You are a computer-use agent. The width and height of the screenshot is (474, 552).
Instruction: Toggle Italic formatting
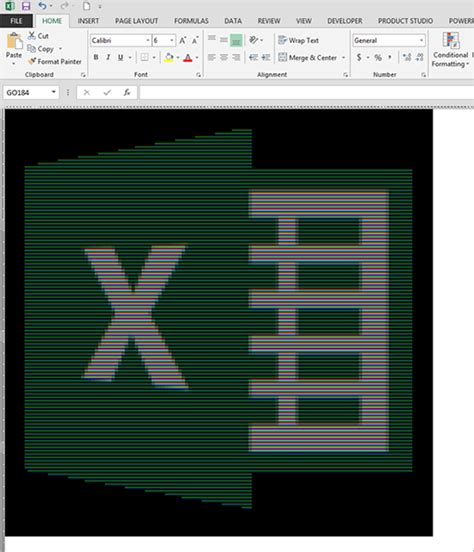108,57
